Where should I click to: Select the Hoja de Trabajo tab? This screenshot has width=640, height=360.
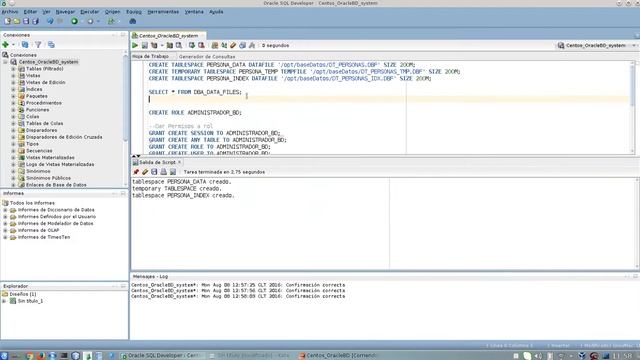pyautogui.click(x=151, y=56)
